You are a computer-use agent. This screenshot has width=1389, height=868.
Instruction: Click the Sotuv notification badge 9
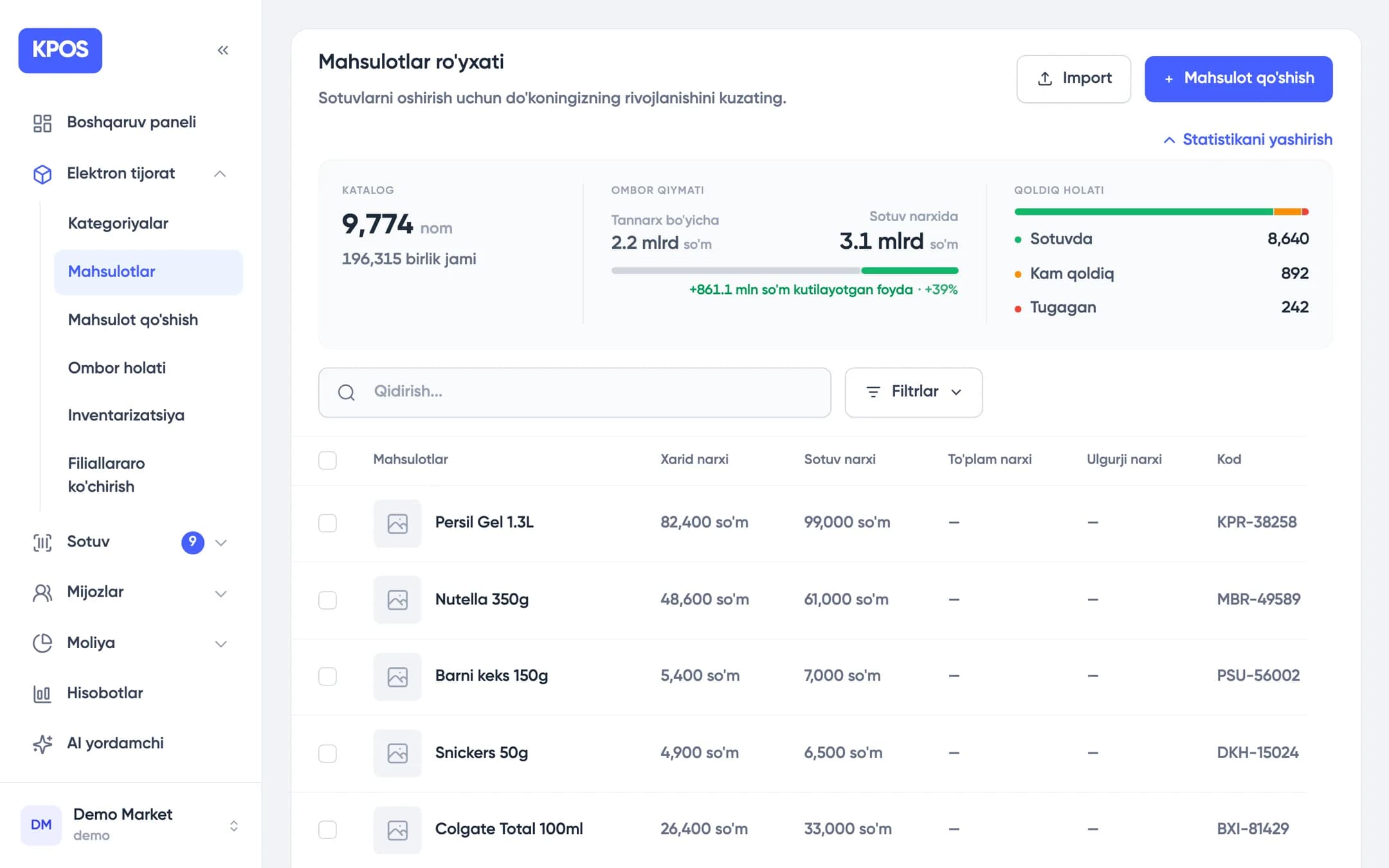coord(193,542)
